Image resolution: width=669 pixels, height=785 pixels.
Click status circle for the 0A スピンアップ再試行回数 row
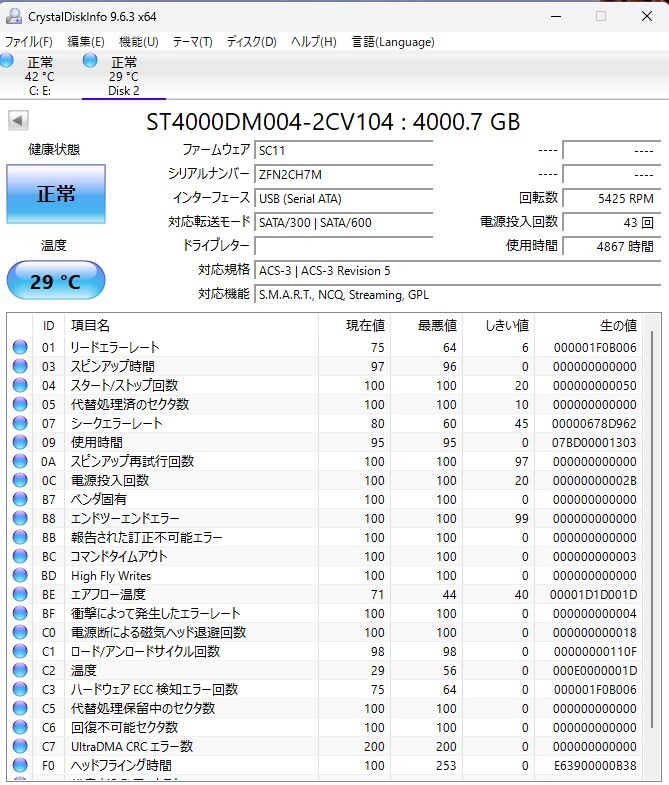(x=20, y=461)
